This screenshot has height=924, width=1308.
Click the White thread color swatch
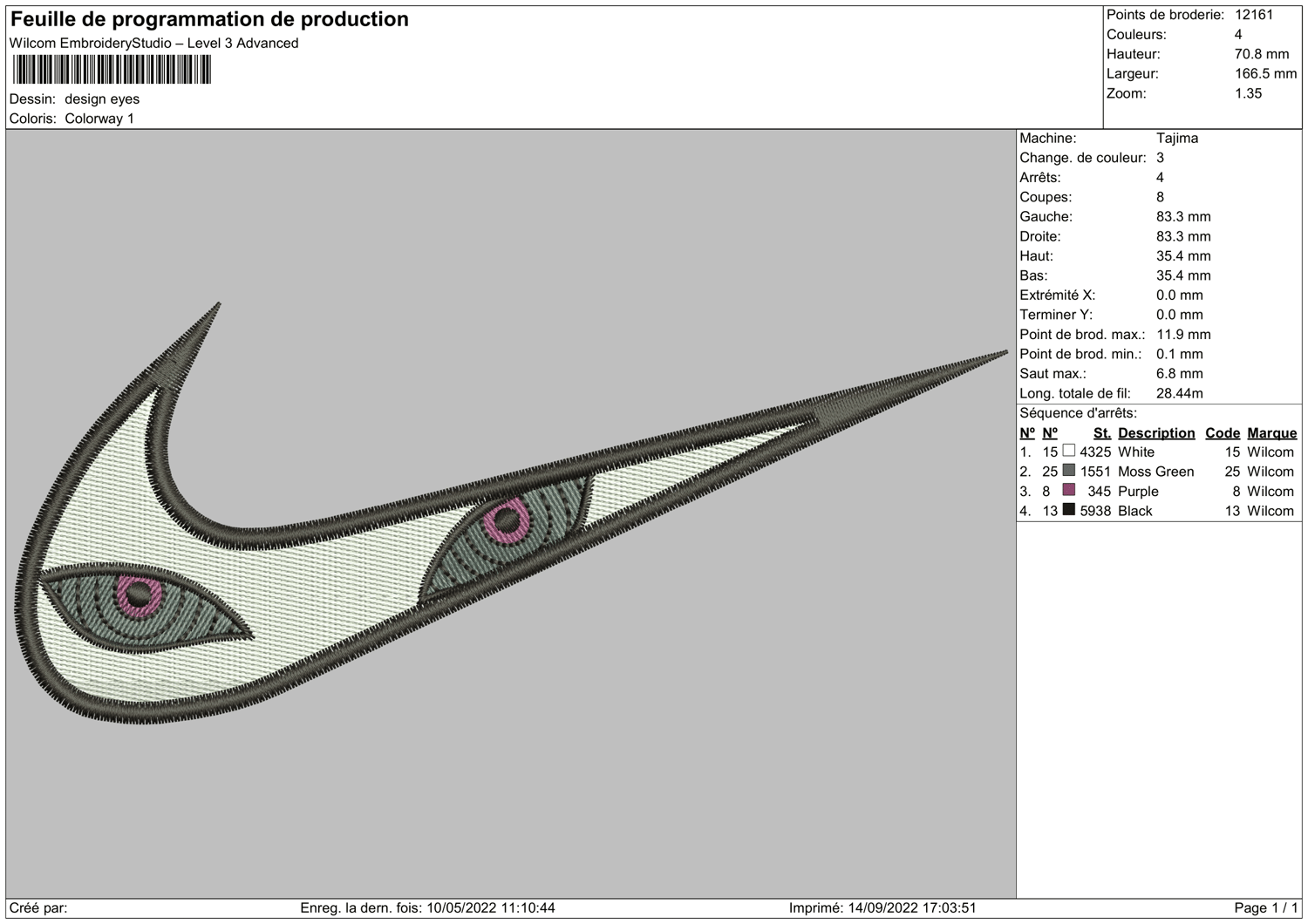click(x=1069, y=451)
